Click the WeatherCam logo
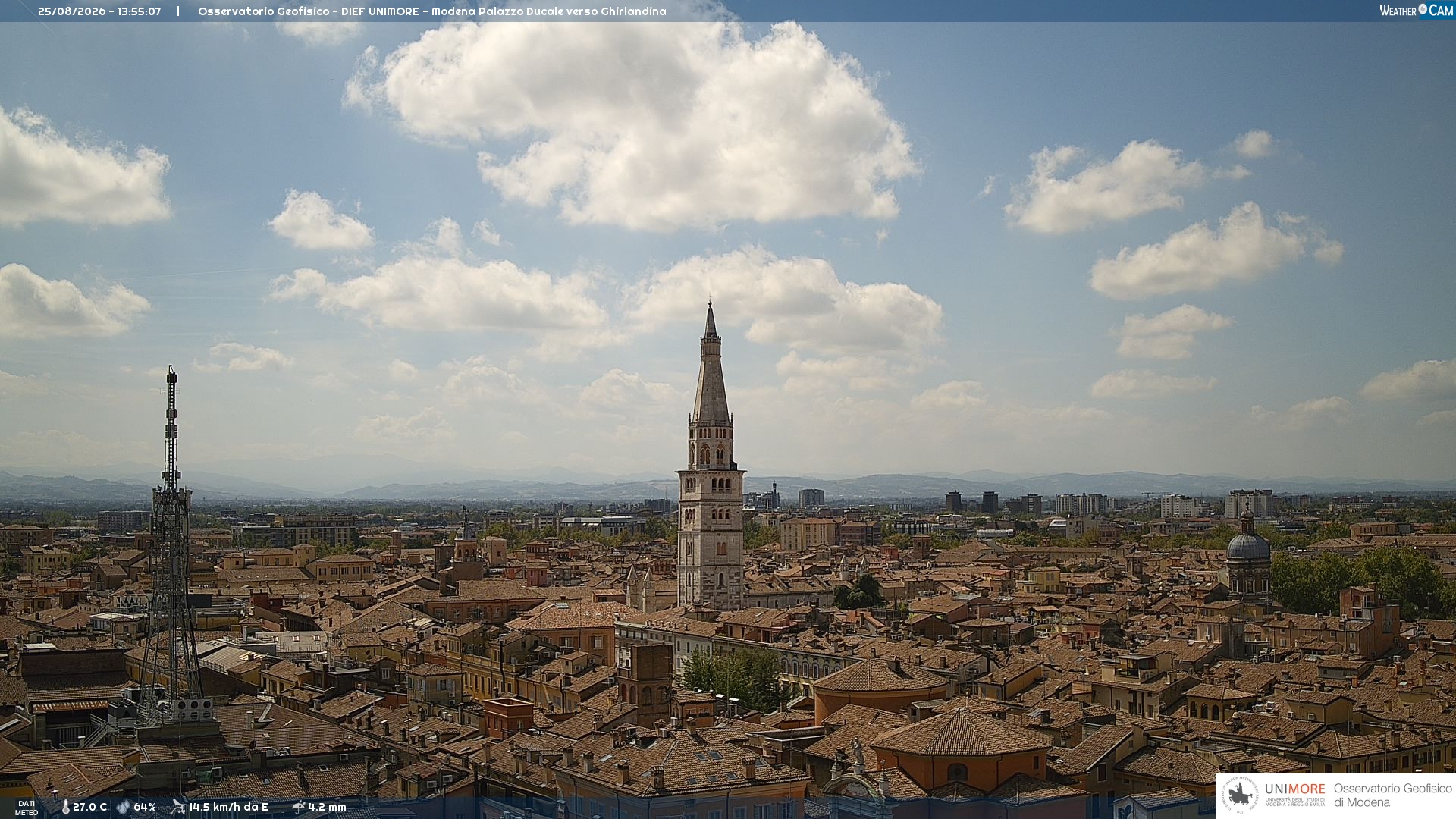 pos(1416,11)
